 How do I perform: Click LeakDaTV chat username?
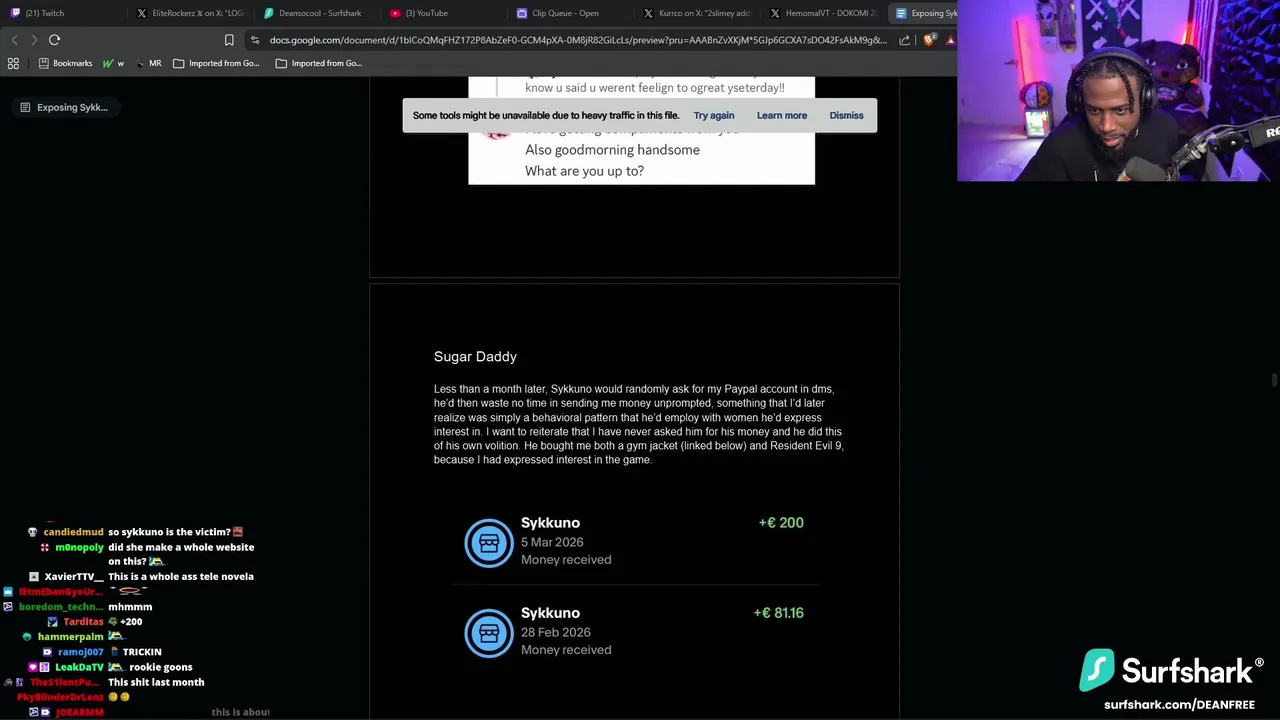click(x=79, y=667)
